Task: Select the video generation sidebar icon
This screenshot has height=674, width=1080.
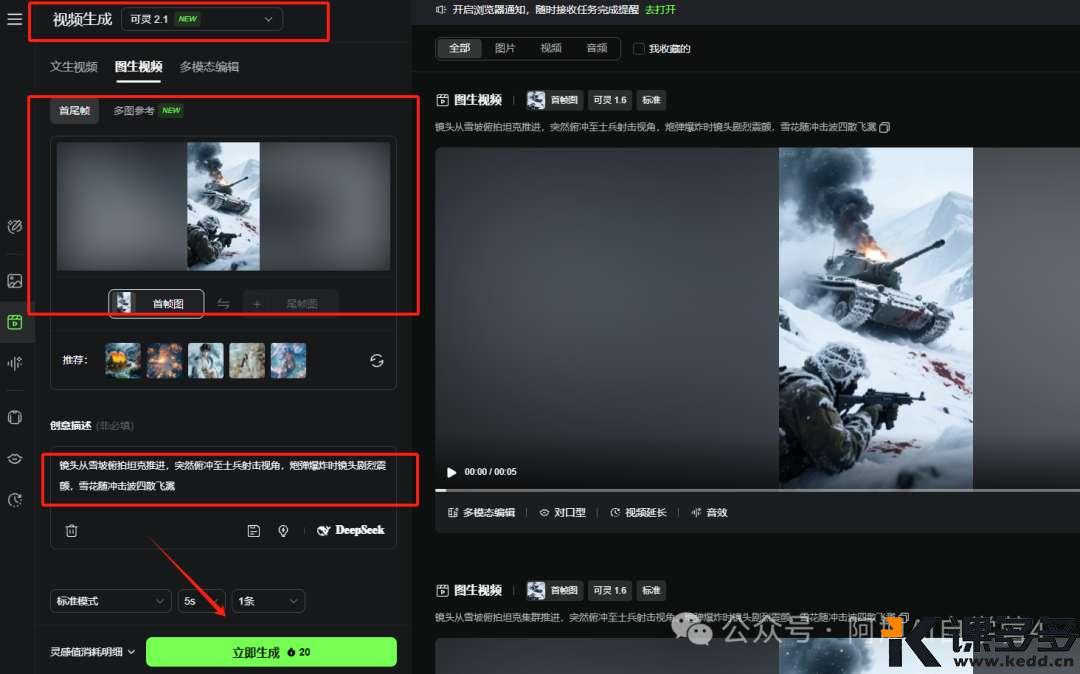Action: click(14, 322)
